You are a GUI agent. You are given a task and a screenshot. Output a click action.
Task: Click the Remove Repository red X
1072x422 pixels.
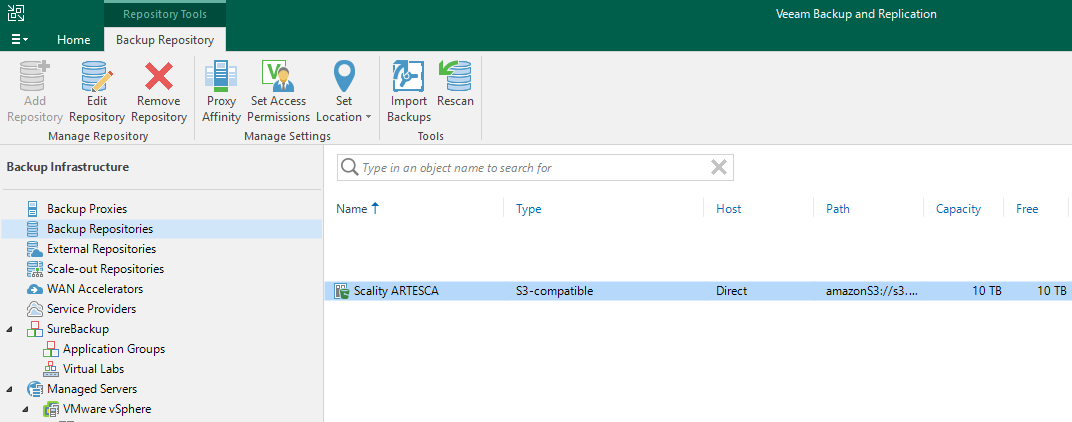(x=159, y=76)
